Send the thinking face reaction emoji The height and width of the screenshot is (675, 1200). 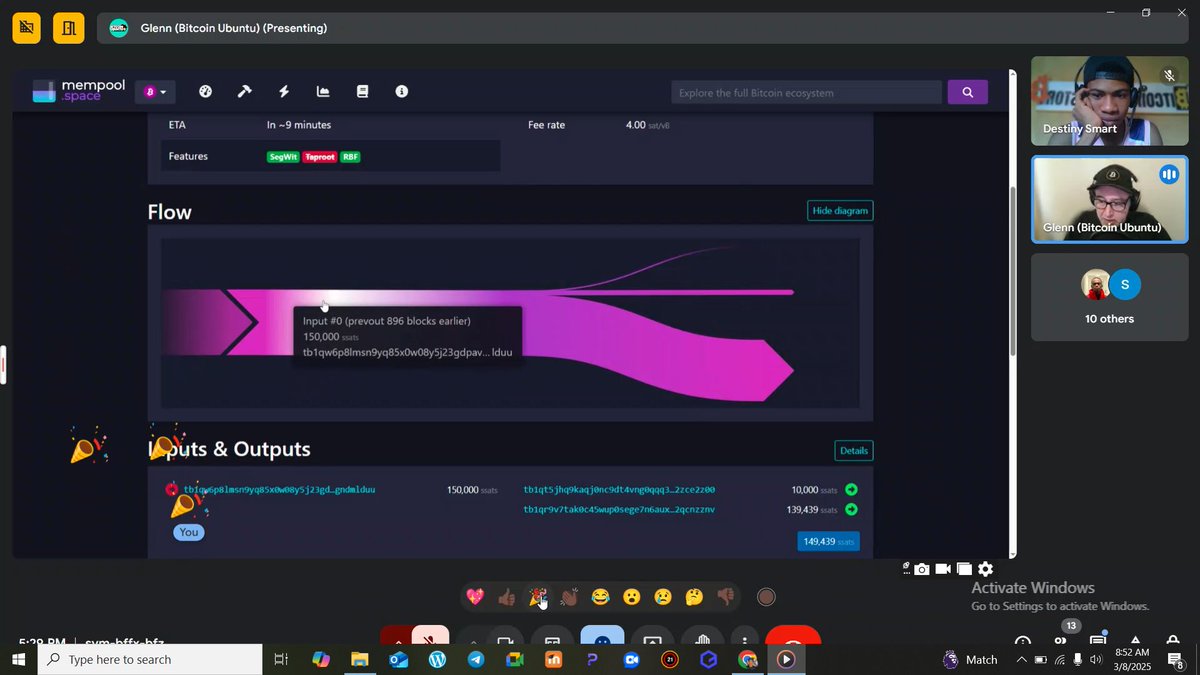pos(694,597)
